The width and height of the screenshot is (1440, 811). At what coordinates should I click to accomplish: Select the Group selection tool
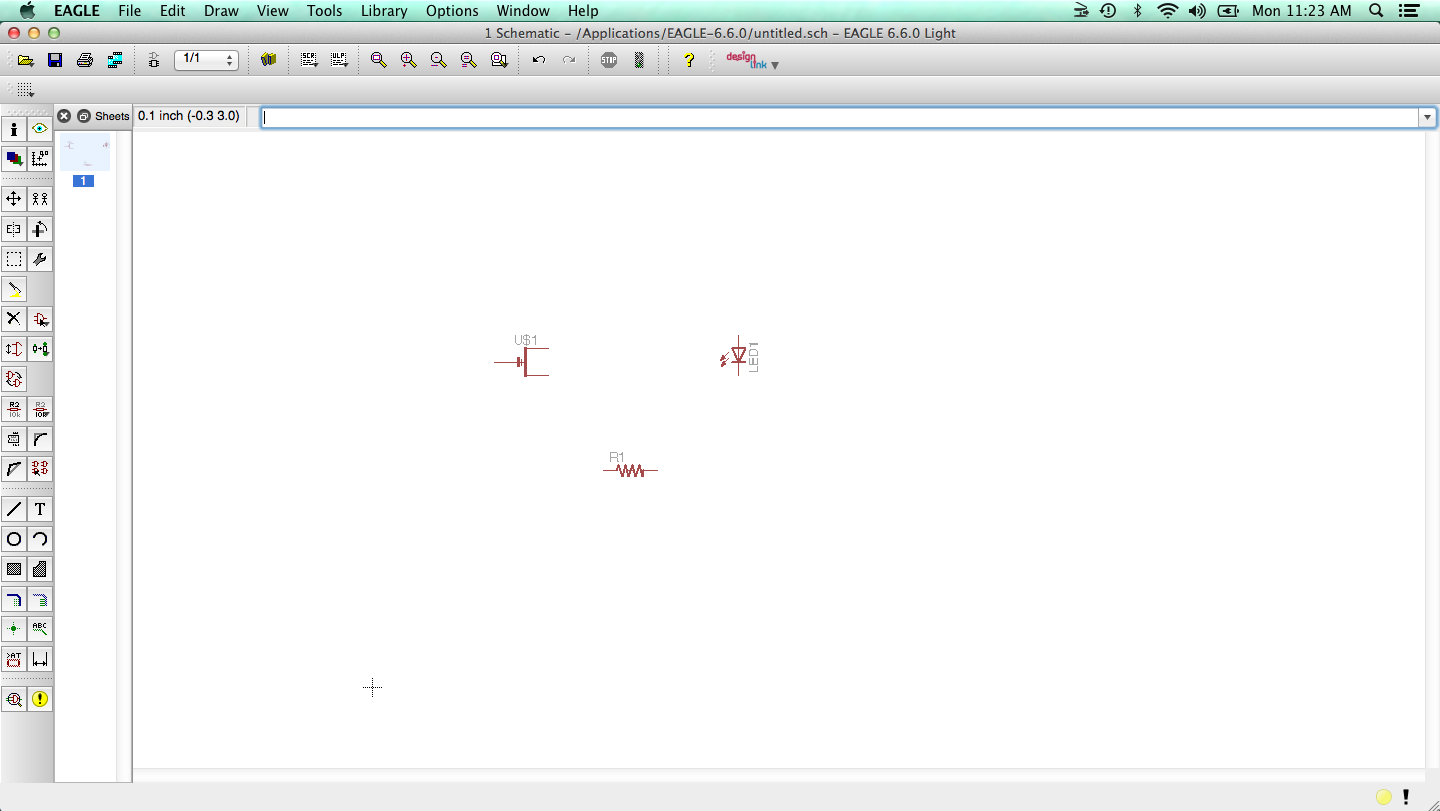(14, 259)
